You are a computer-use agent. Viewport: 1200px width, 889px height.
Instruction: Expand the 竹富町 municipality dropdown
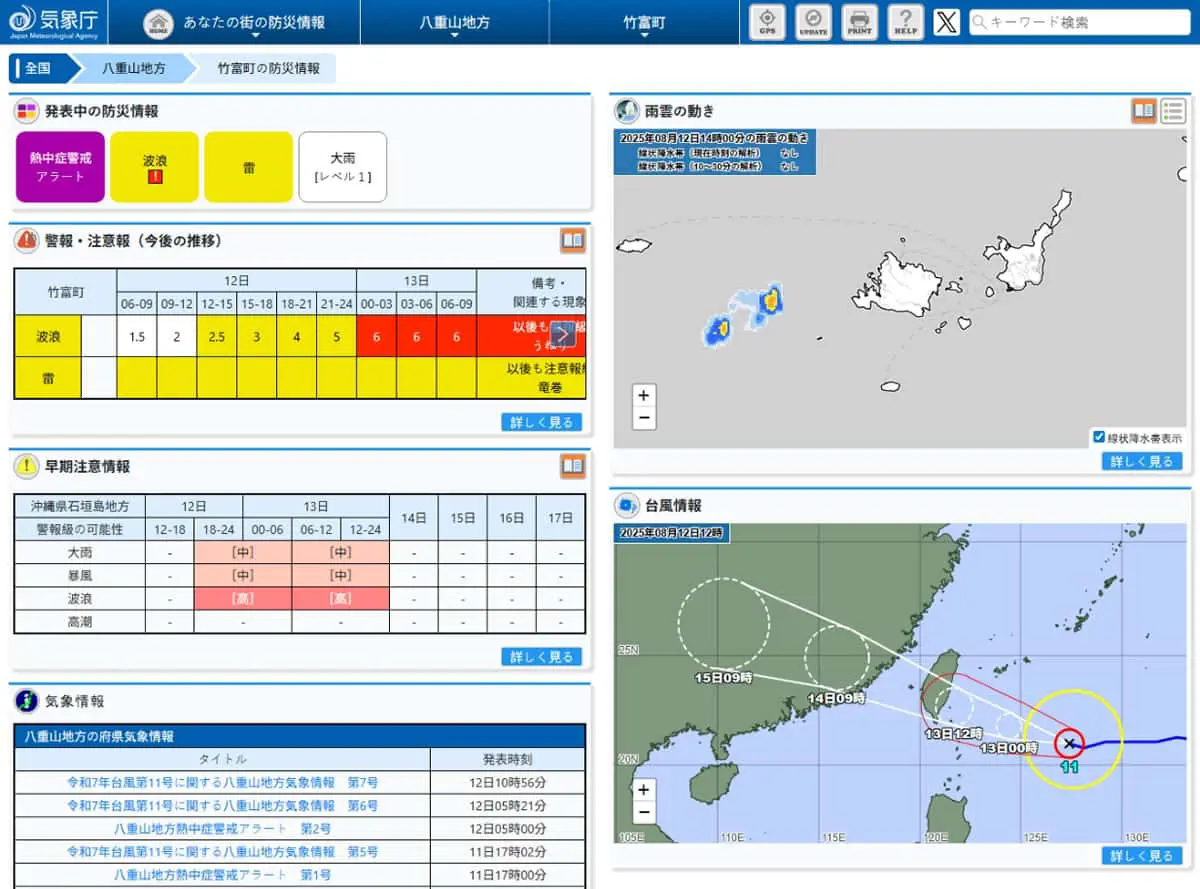click(x=644, y=22)
